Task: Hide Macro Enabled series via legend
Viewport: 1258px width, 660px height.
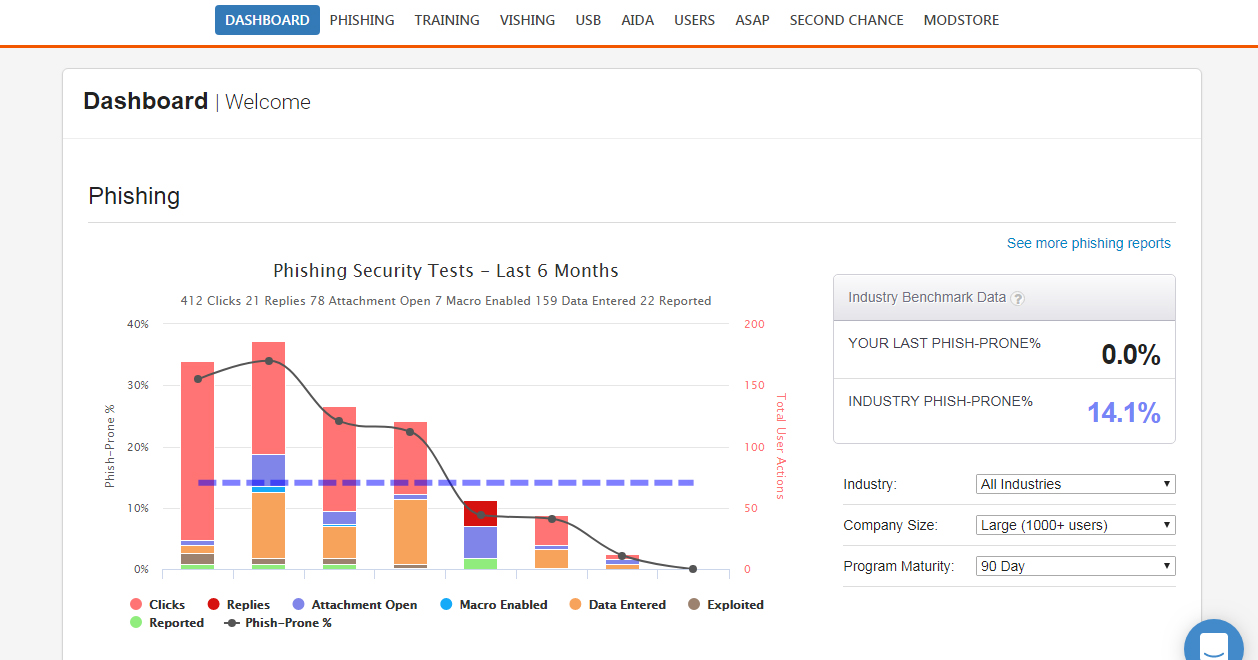Action: pyautogui.click(x=493, y=605)
